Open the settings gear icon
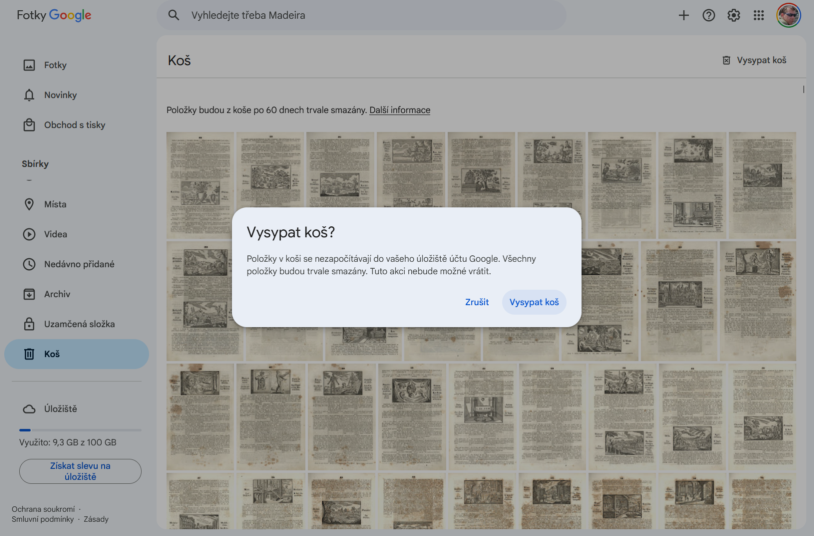The height and width of the screenshot is (536, 814). pyautogui.click(x=733, y=15)
